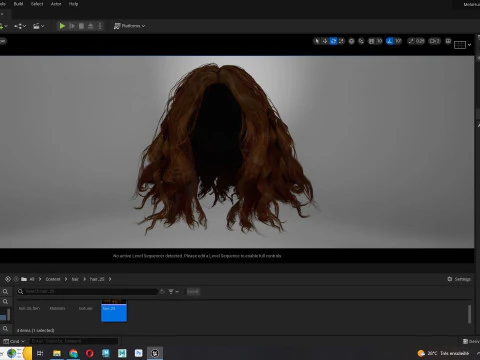
Task: Click weather widget in system tray
Action: (x=443, y=353)
